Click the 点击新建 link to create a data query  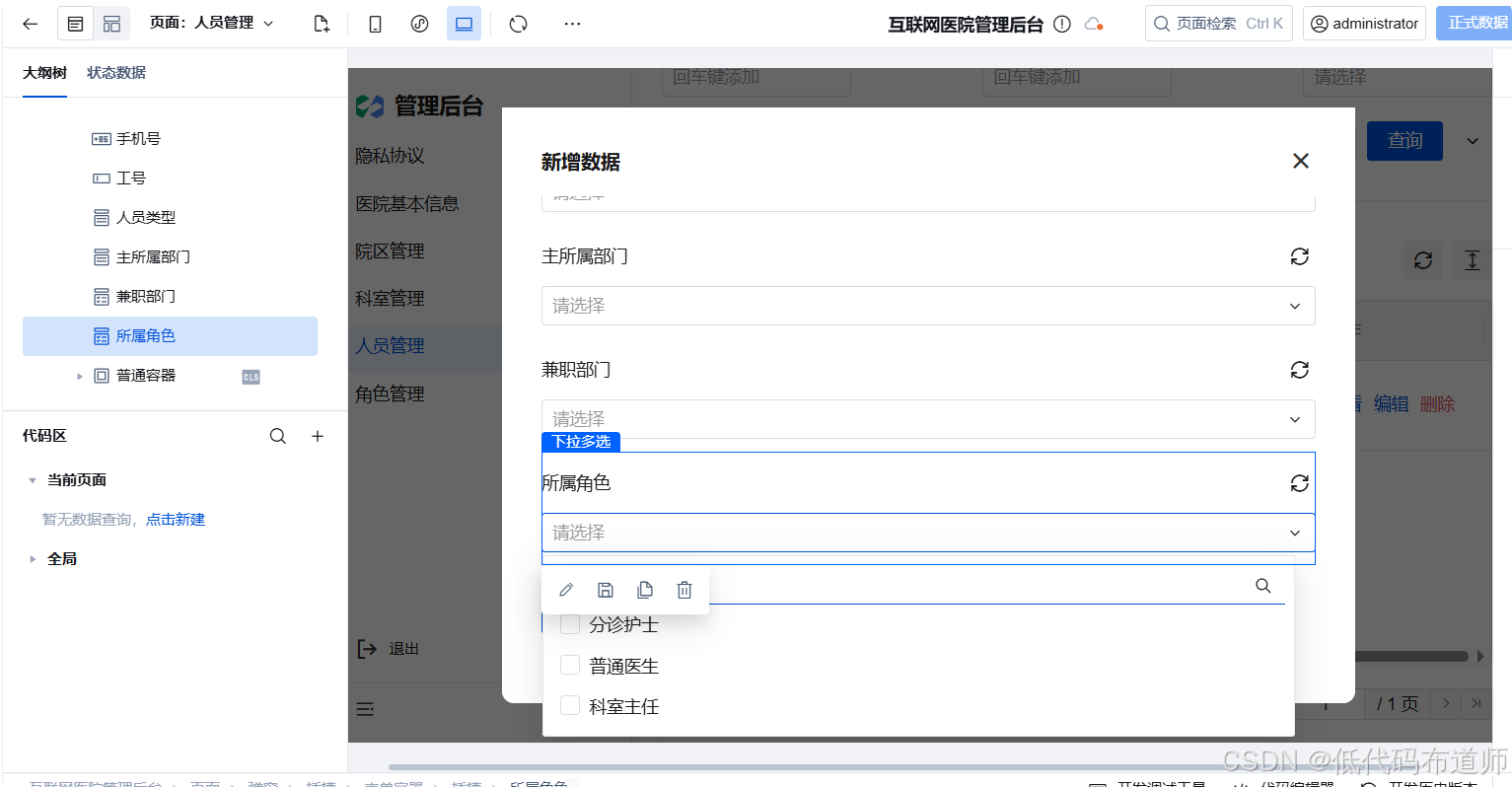click(x=176, y=519)
